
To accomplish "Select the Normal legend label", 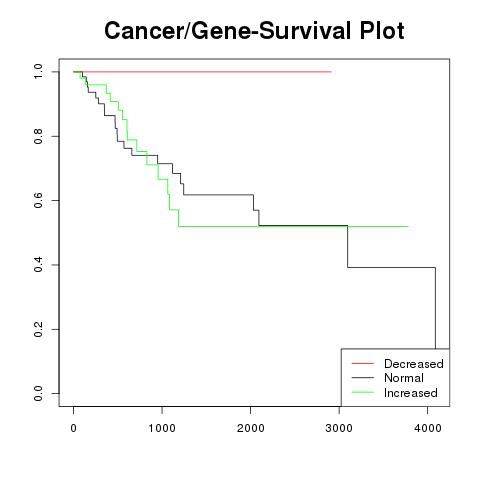I will [x=404, y=378].
